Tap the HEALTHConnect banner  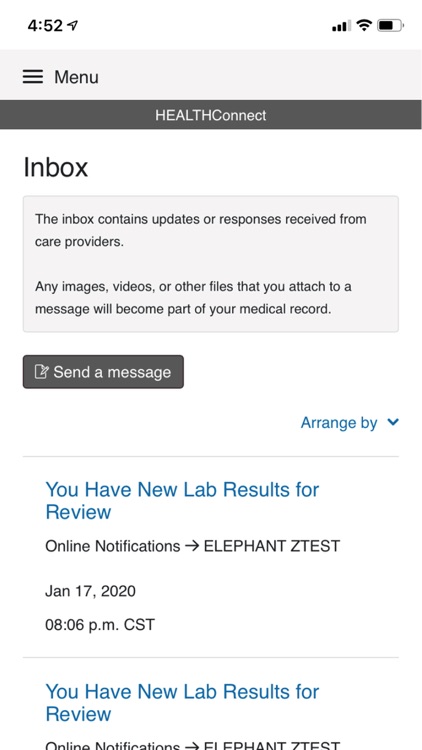(211, 115)
